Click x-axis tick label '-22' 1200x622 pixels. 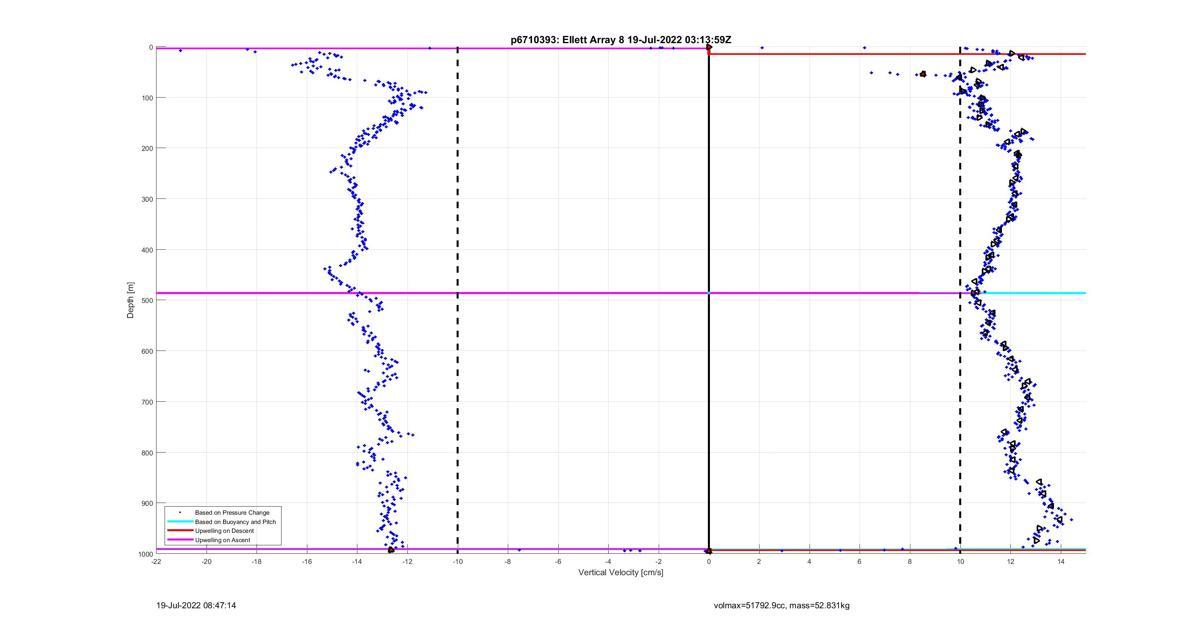pyautogui.click(x=156, y=561)
